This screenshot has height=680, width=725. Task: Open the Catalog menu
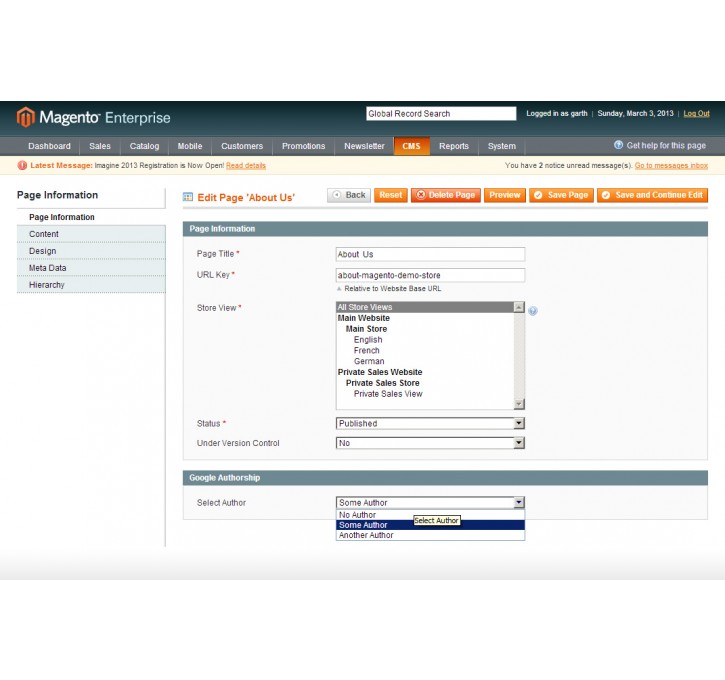[144, 146]
